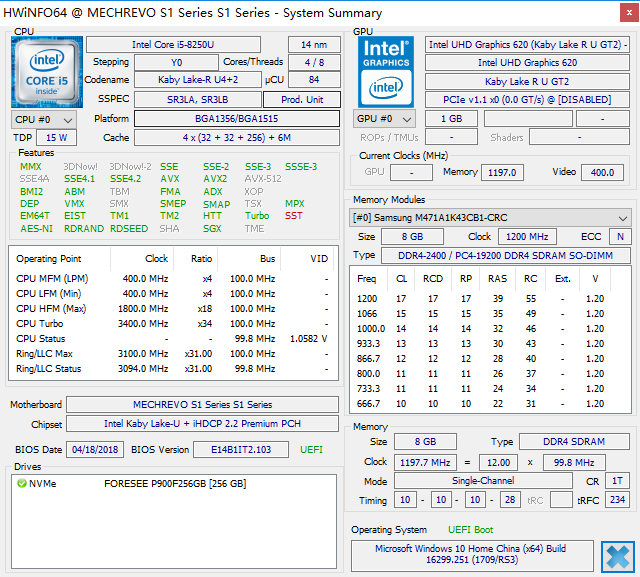The image size is (640, 577).
Task: Click green checkmark icon beside NVMe drive
Action: point(22,484)
